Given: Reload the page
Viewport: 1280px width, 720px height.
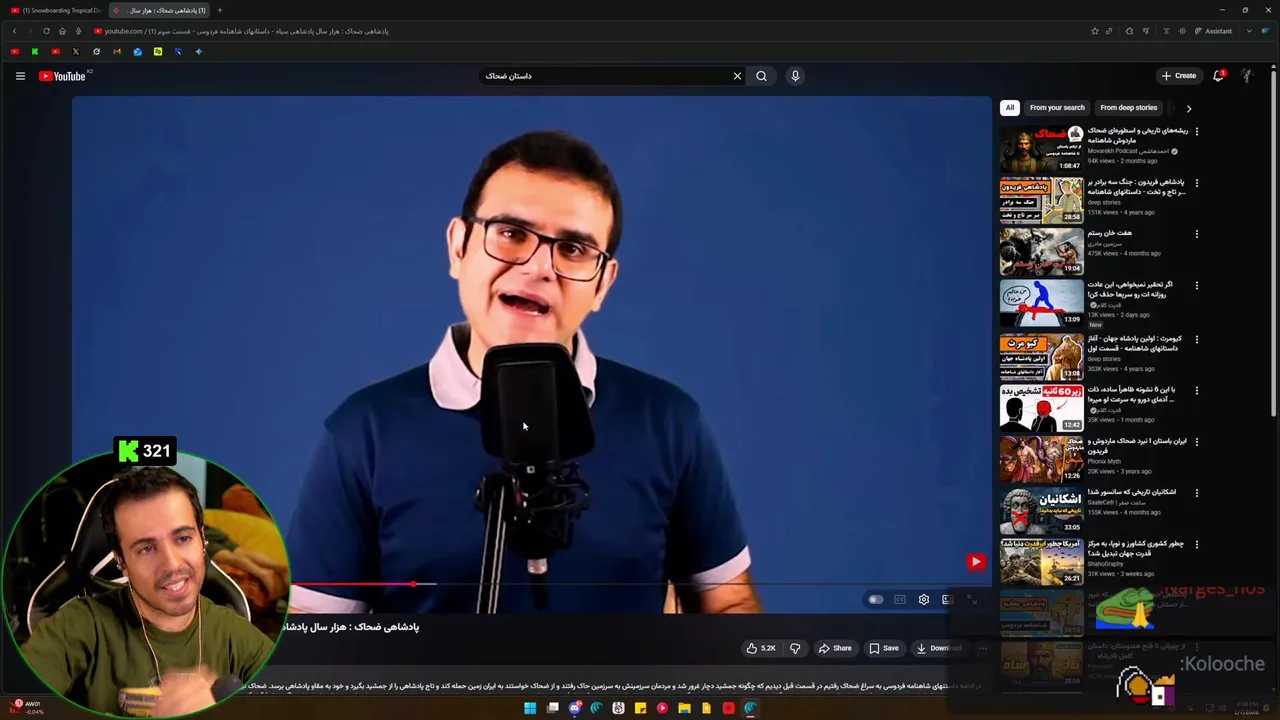Looking at the screenshot, I should [46, 31].
